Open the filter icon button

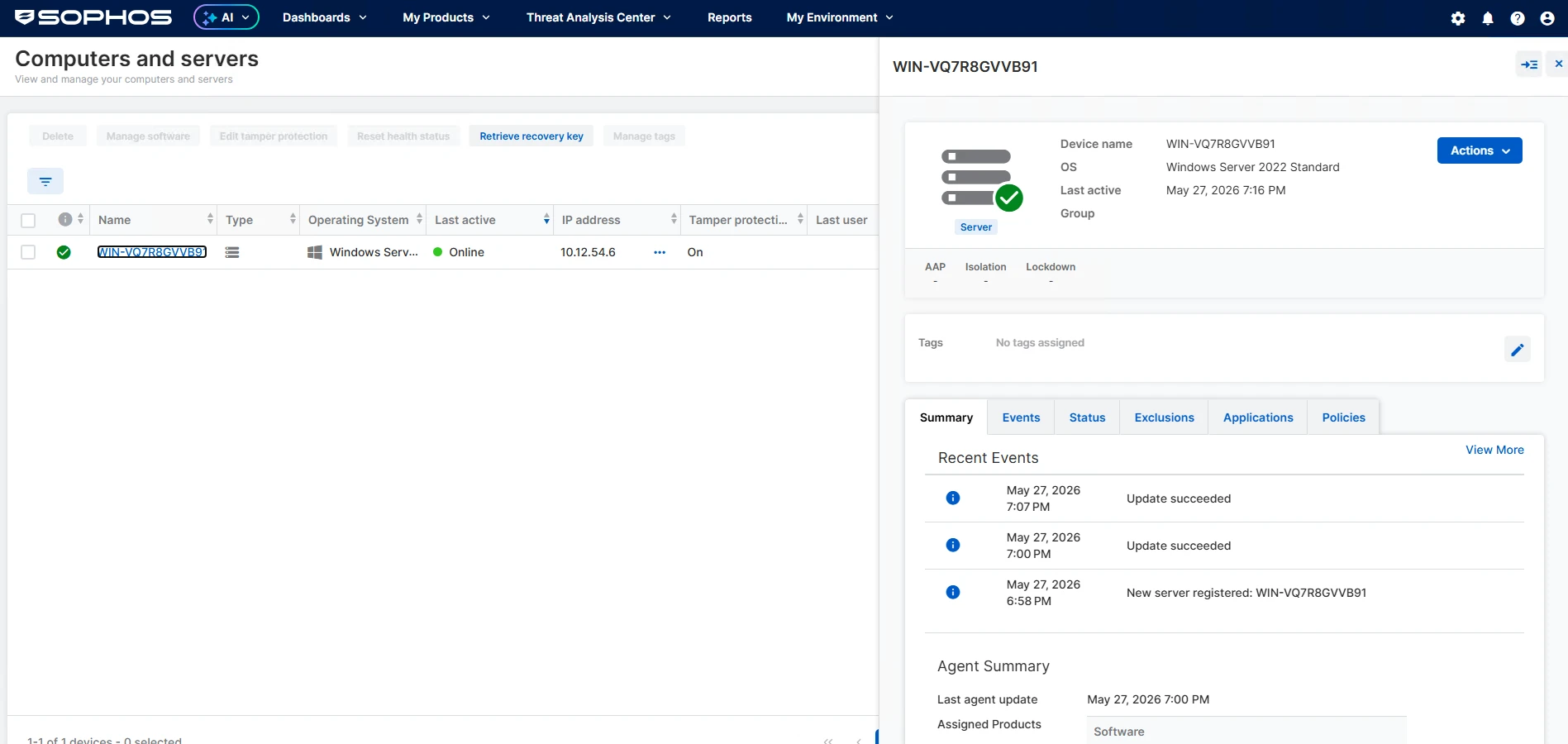click(45, 181)
